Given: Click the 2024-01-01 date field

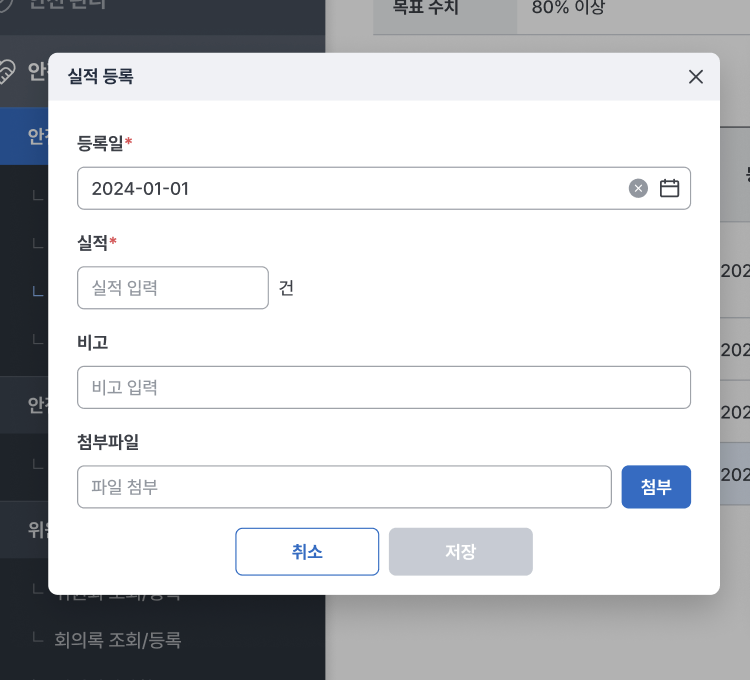Looking at the screenshot, I should [x=340, y=188].
